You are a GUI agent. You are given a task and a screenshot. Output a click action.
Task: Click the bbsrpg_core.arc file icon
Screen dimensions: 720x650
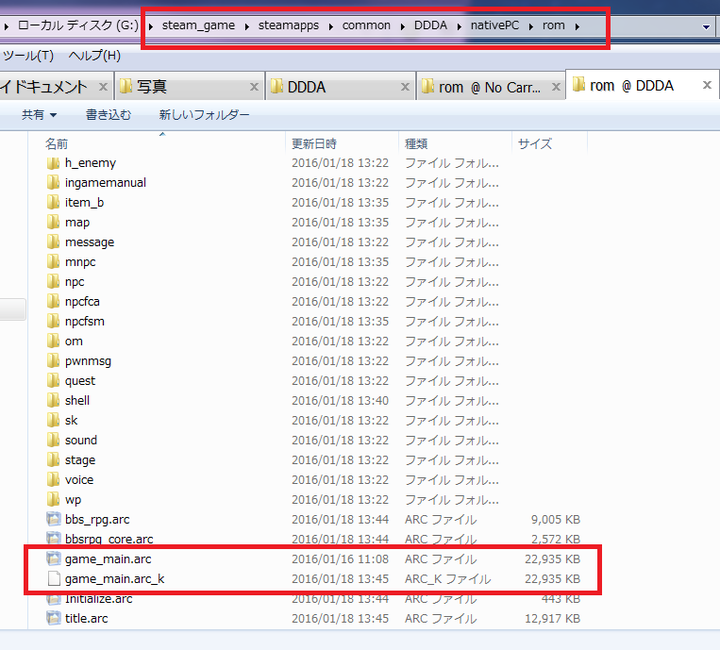coord(53,538)
